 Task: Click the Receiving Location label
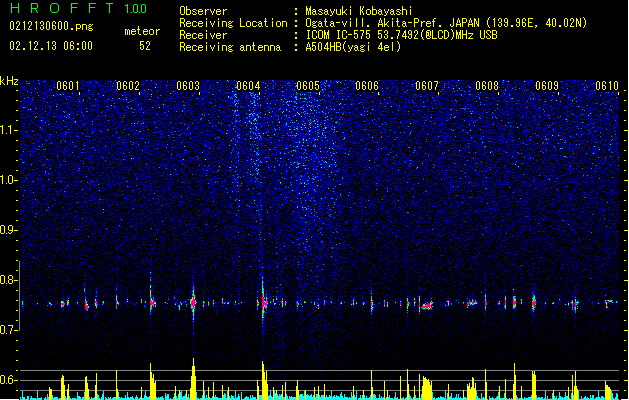point(233,23)
